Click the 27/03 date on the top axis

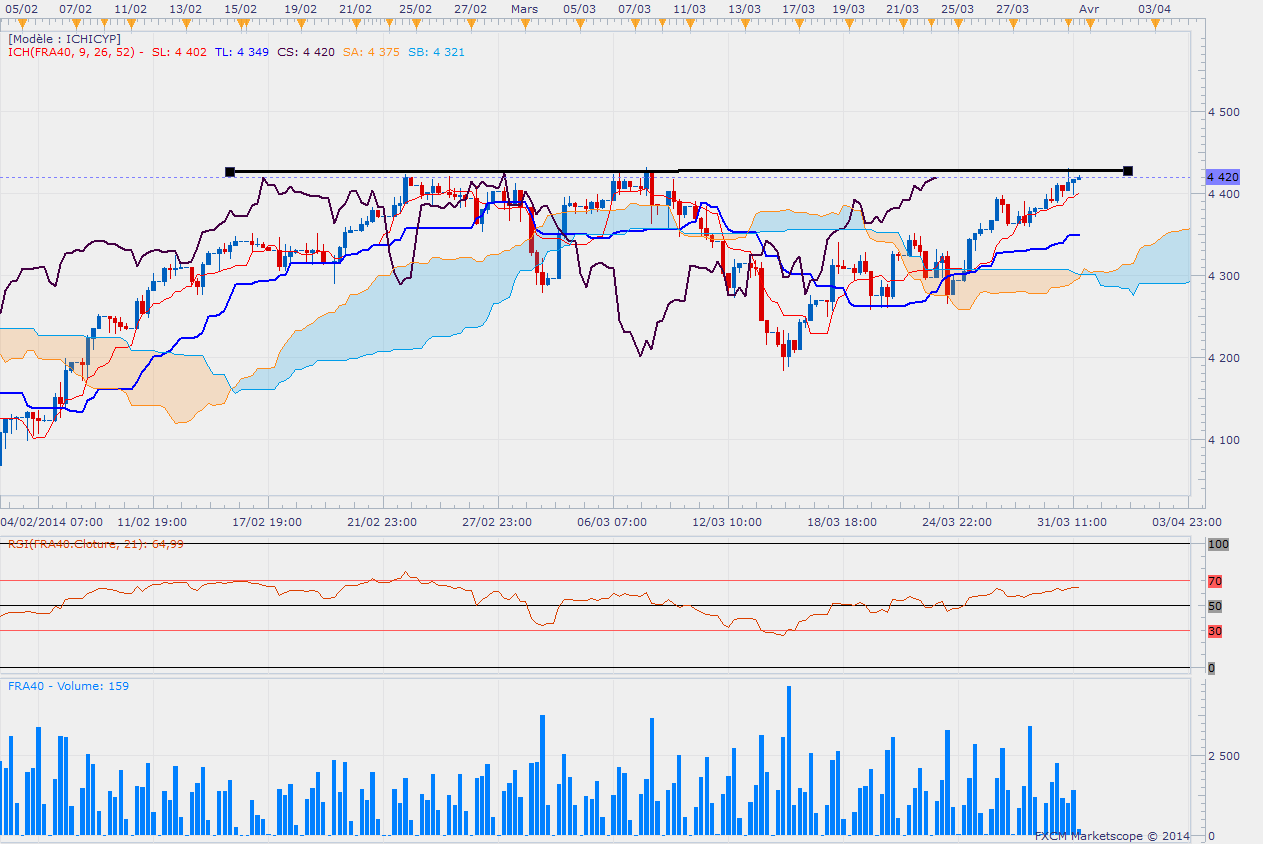[x=1012, y=8]
